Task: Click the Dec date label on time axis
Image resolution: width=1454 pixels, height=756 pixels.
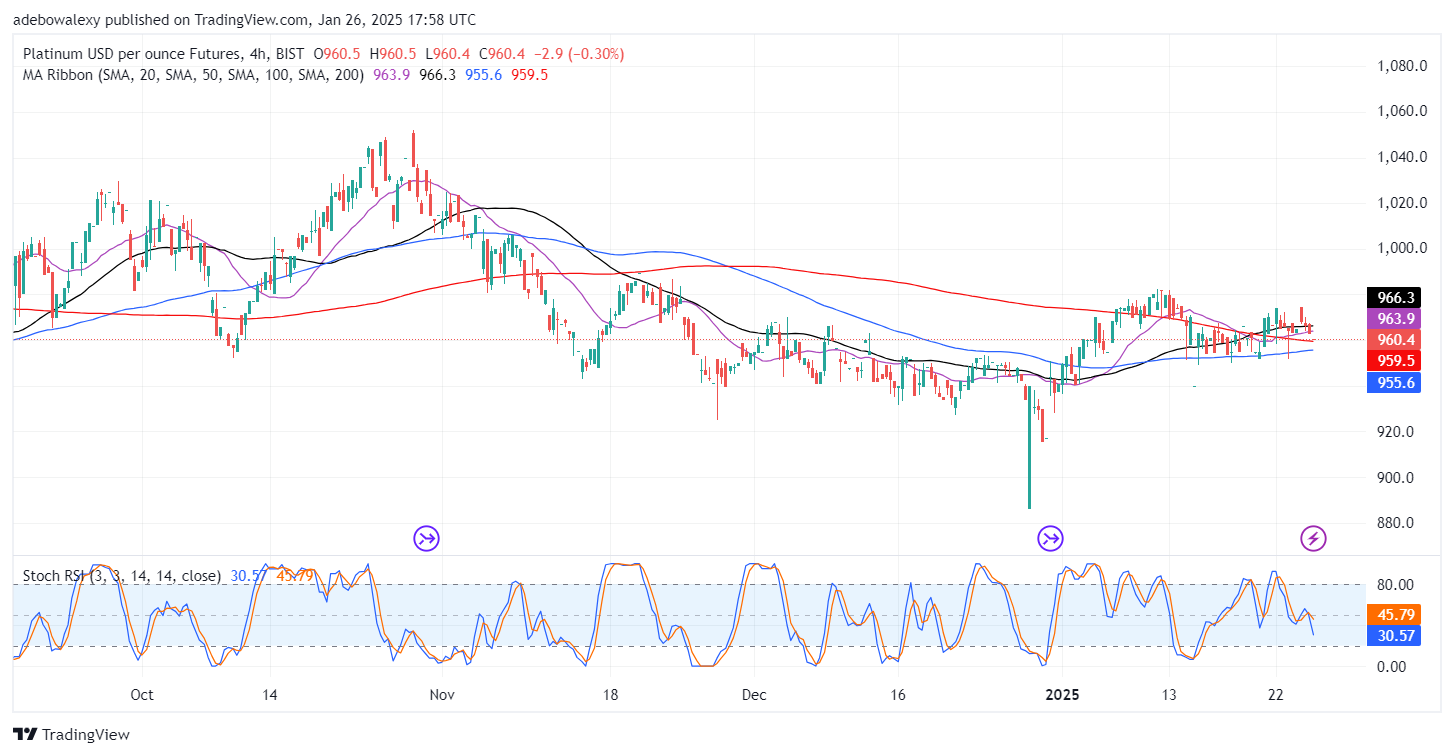Action: tap(754, 695)
